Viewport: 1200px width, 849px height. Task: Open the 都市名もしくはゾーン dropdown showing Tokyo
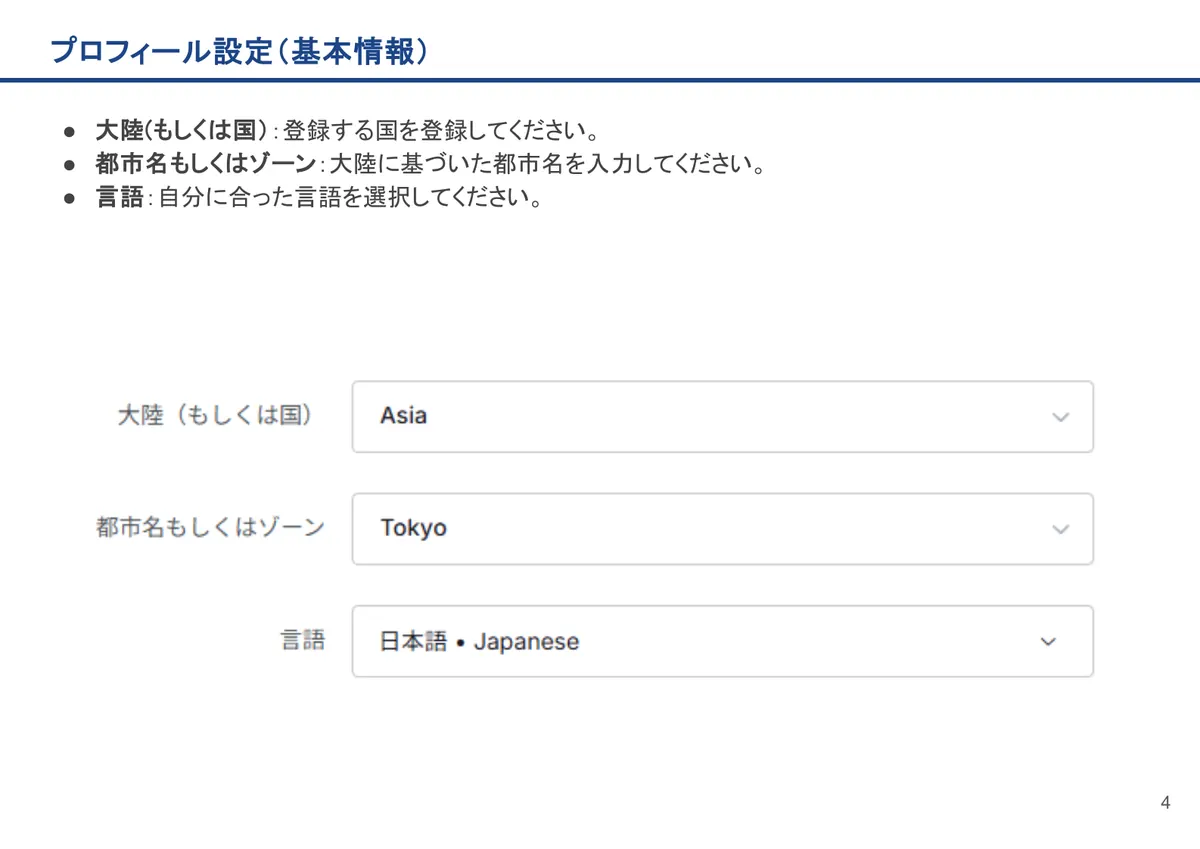722,528
